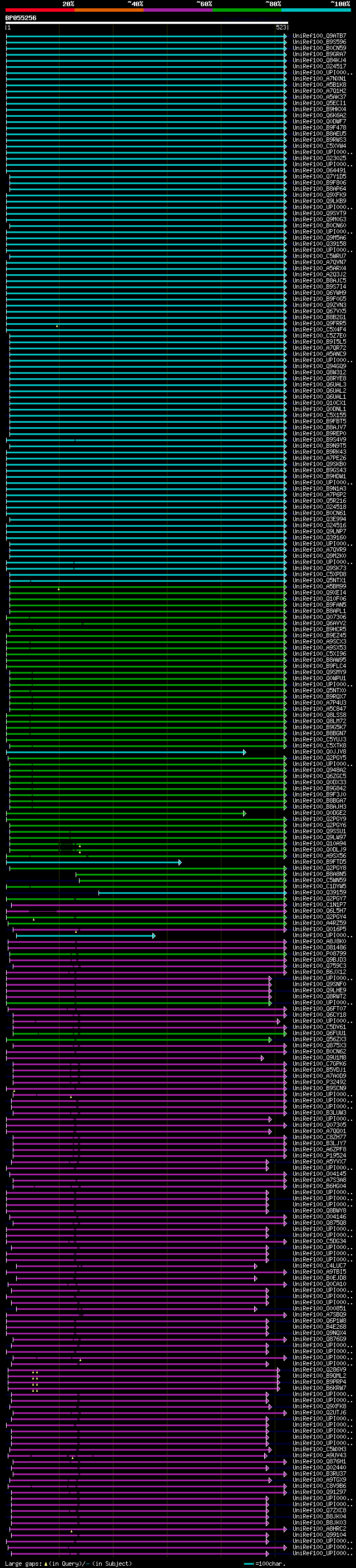Select hit label UniRef100_C5XVW4

(x=319, y=146)
